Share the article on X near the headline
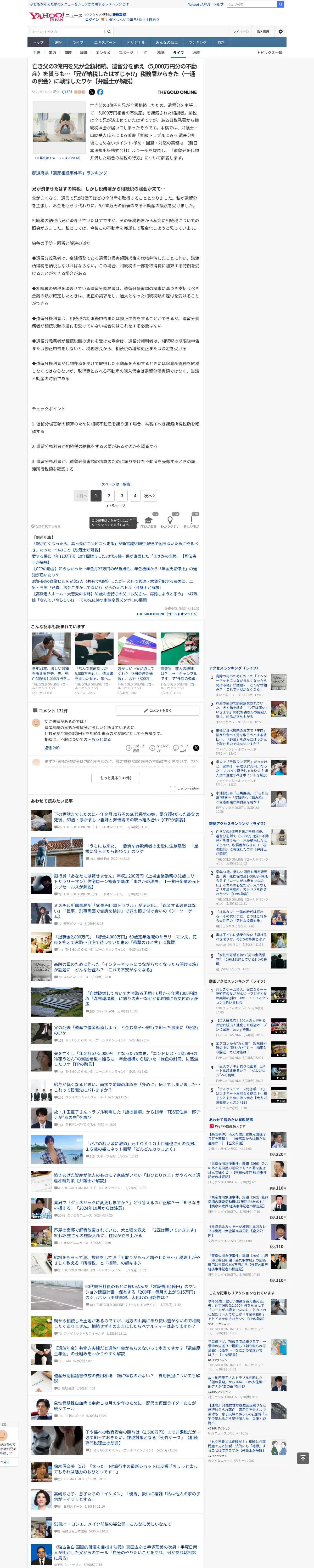 92,92
